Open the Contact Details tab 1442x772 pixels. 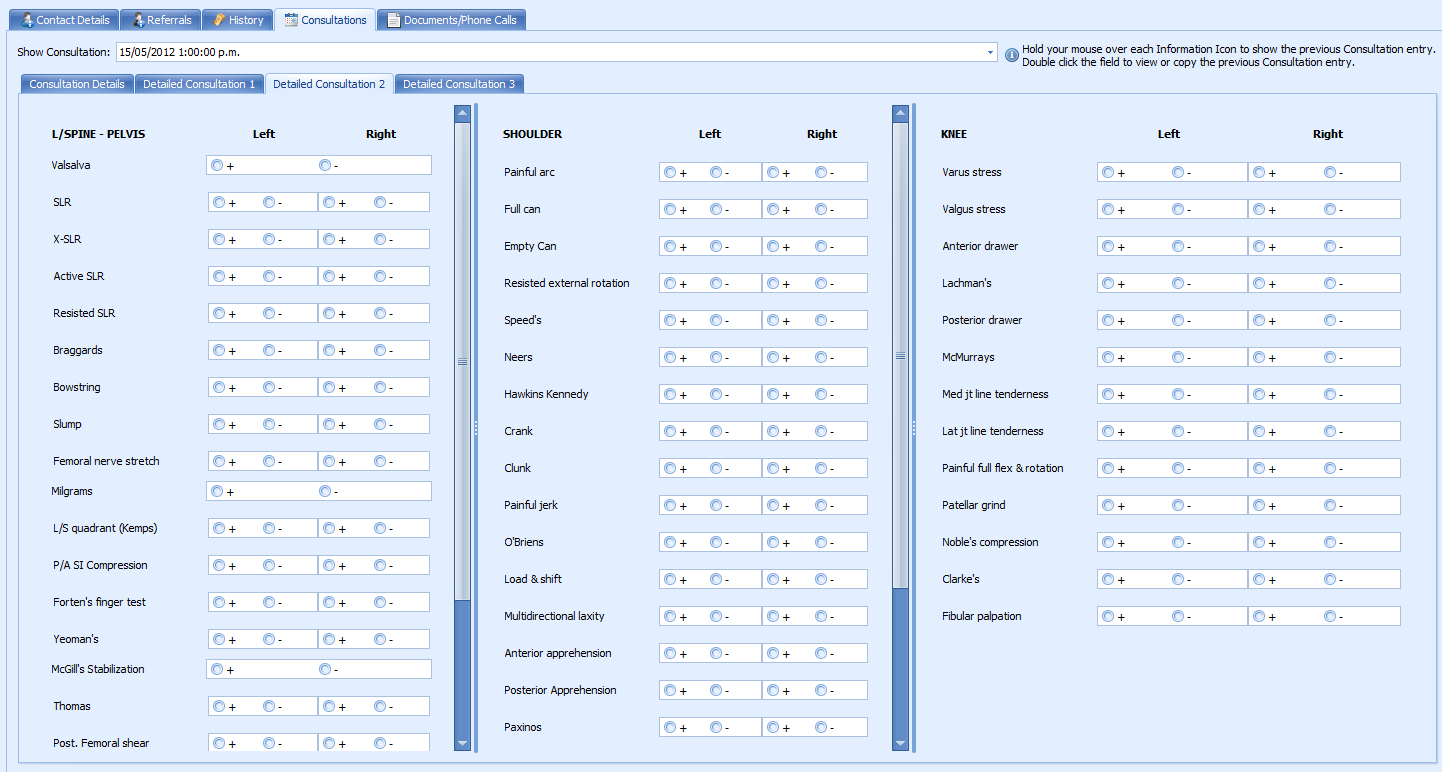66,20
